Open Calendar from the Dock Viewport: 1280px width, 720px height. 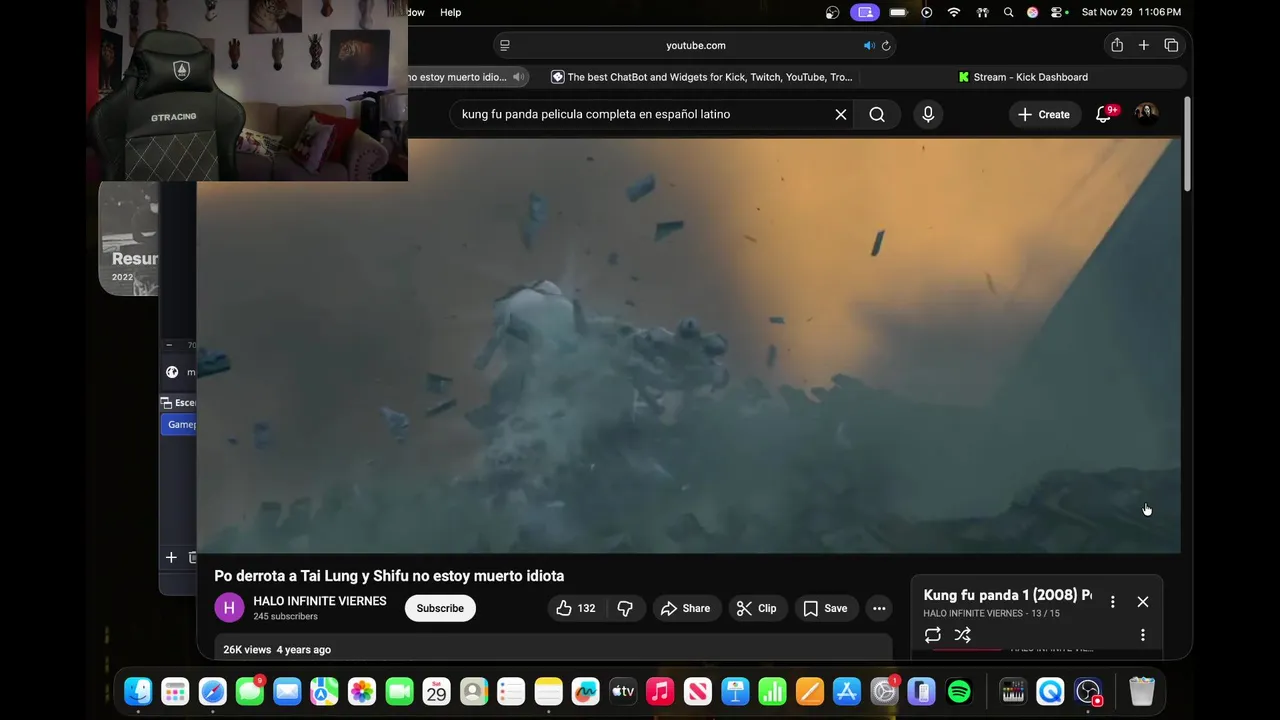point(436,691)
